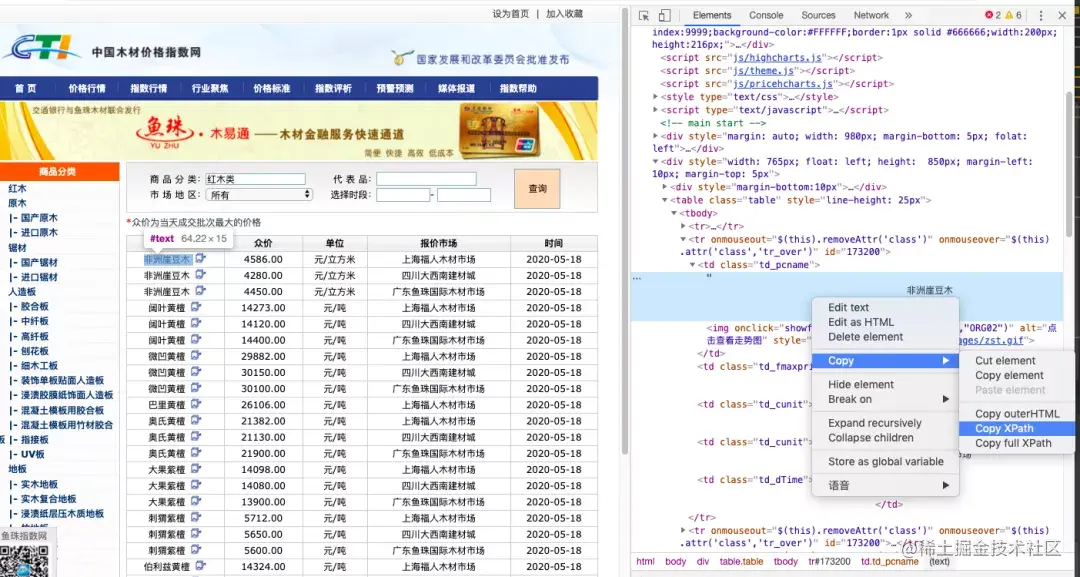
Task: Click trend chart icon in the 4450.00 row
Action: (x=200, y=291)
